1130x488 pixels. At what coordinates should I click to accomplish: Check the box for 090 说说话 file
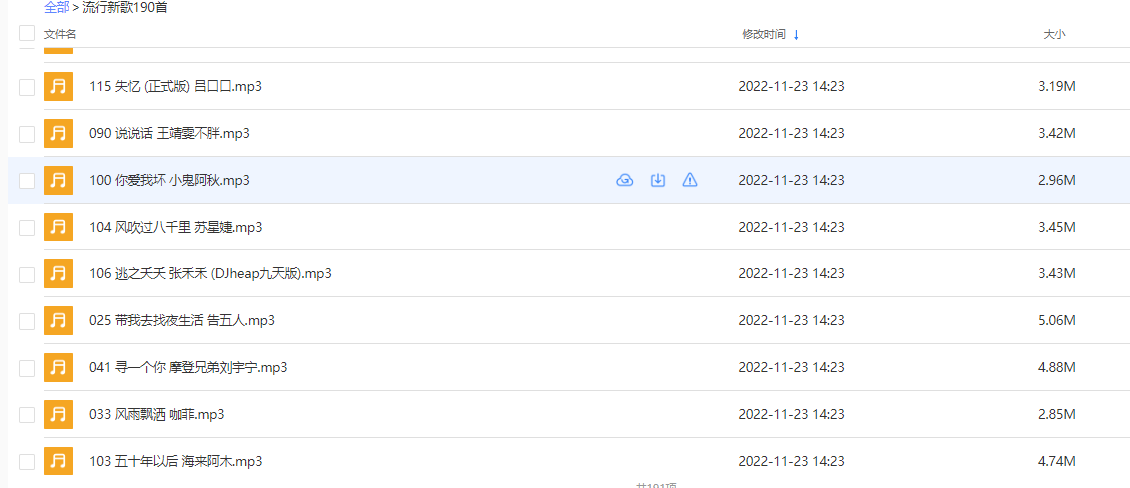[27, 134]
